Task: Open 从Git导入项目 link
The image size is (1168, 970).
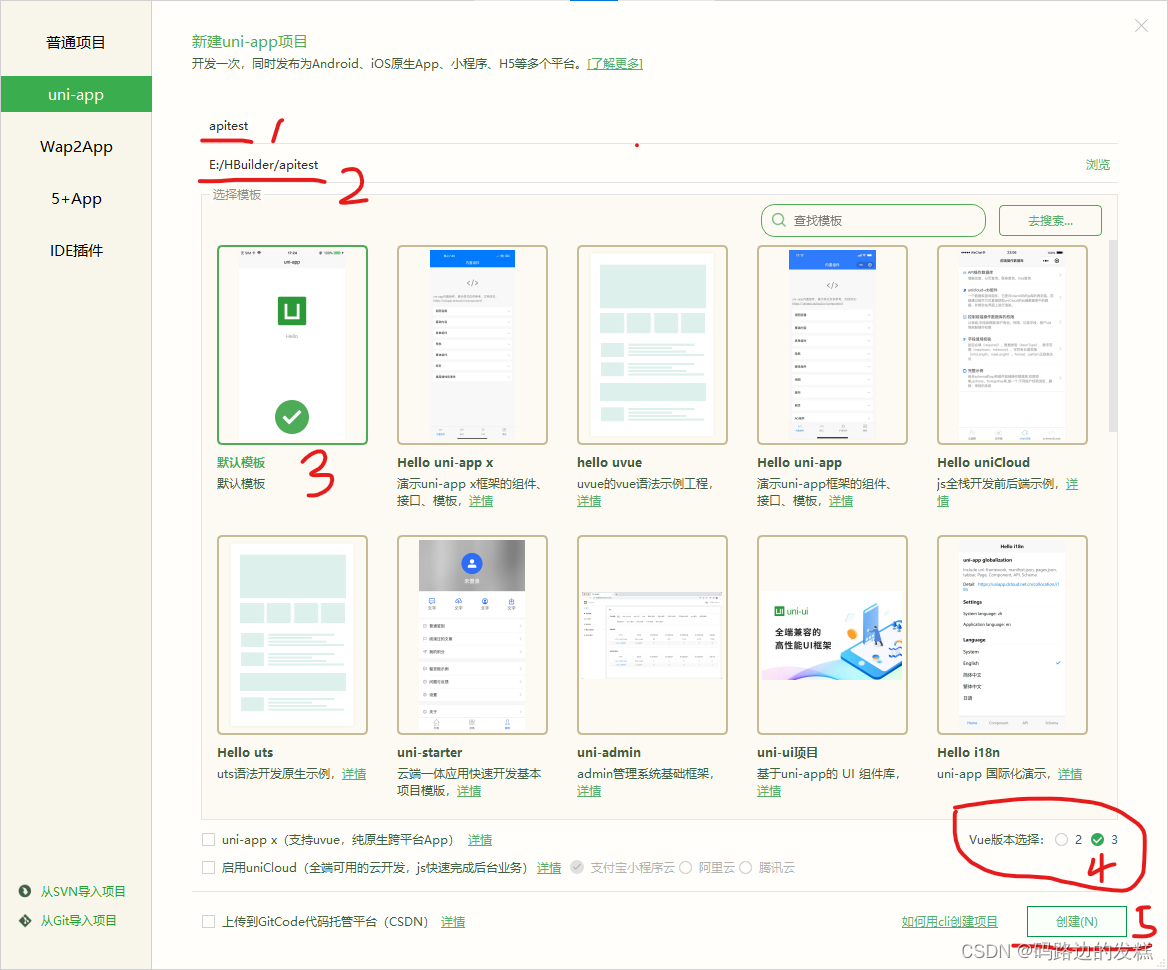Action: tap(78, 920)
